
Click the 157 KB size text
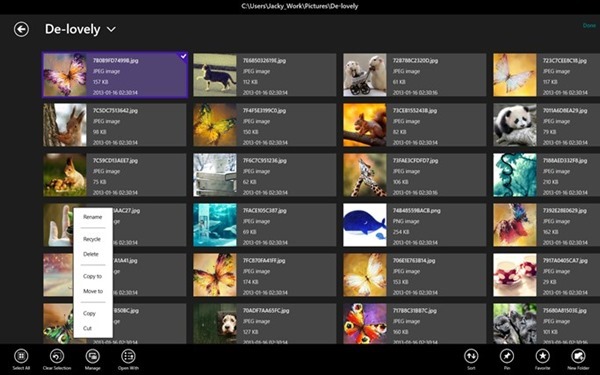(100, 82)
